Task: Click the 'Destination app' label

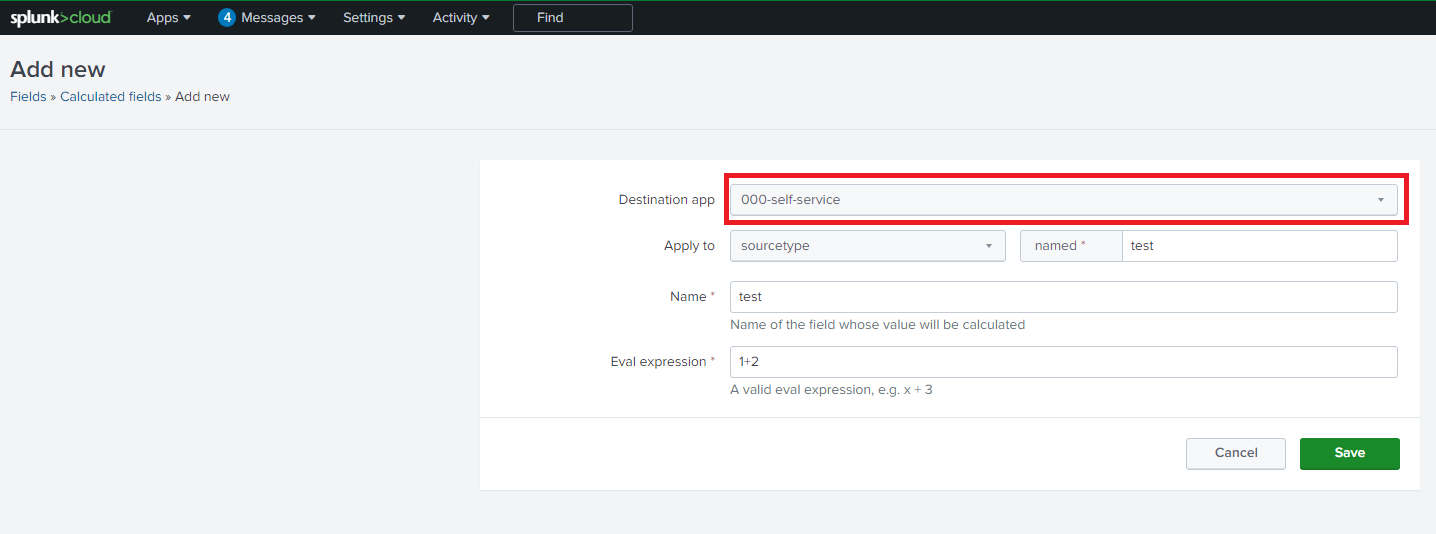Action: 667,200
